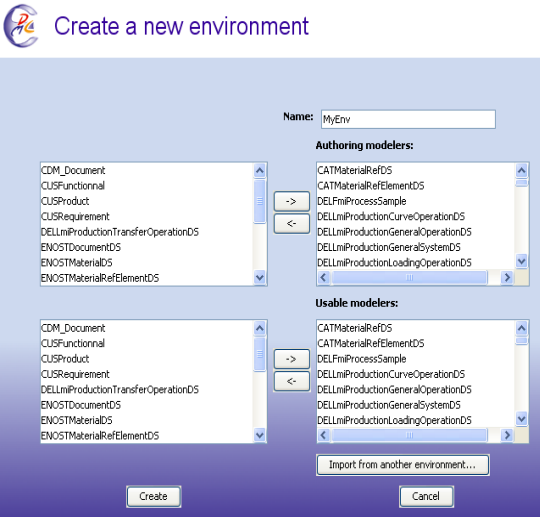Click right arrow of Usable modelers horizontal scrollbar

507,435
